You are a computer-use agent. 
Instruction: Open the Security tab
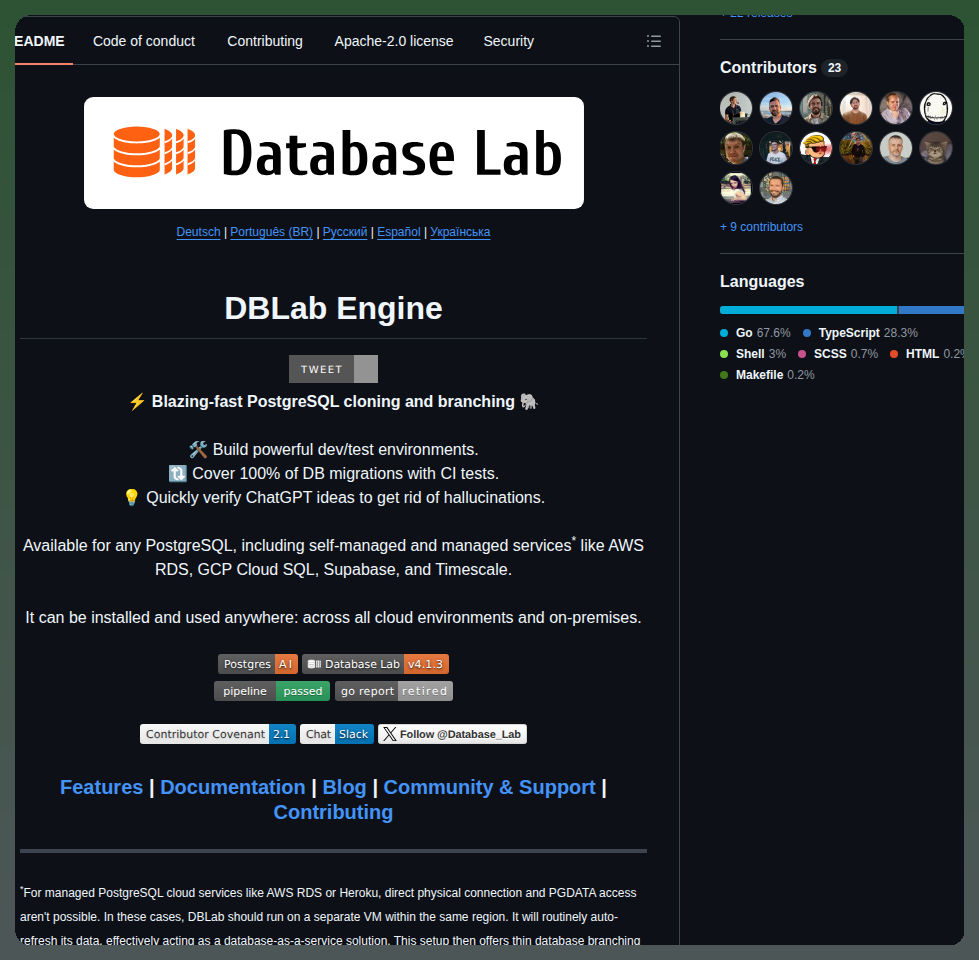[508, 41]
